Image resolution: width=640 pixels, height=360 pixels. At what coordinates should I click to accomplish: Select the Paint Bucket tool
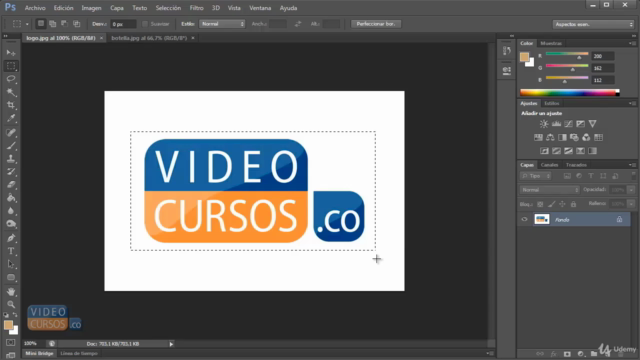(11, 198)
